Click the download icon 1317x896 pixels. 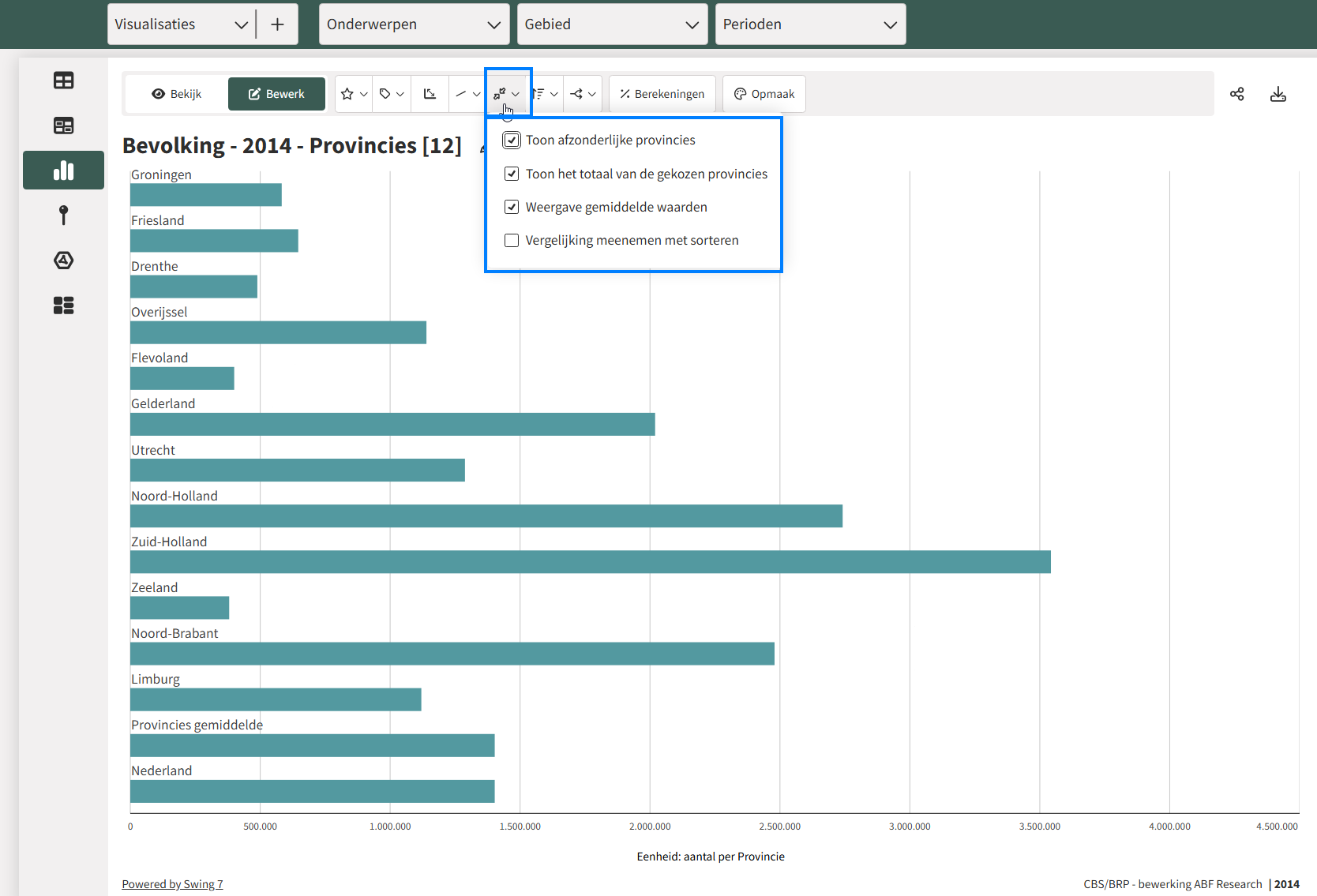1278,94
